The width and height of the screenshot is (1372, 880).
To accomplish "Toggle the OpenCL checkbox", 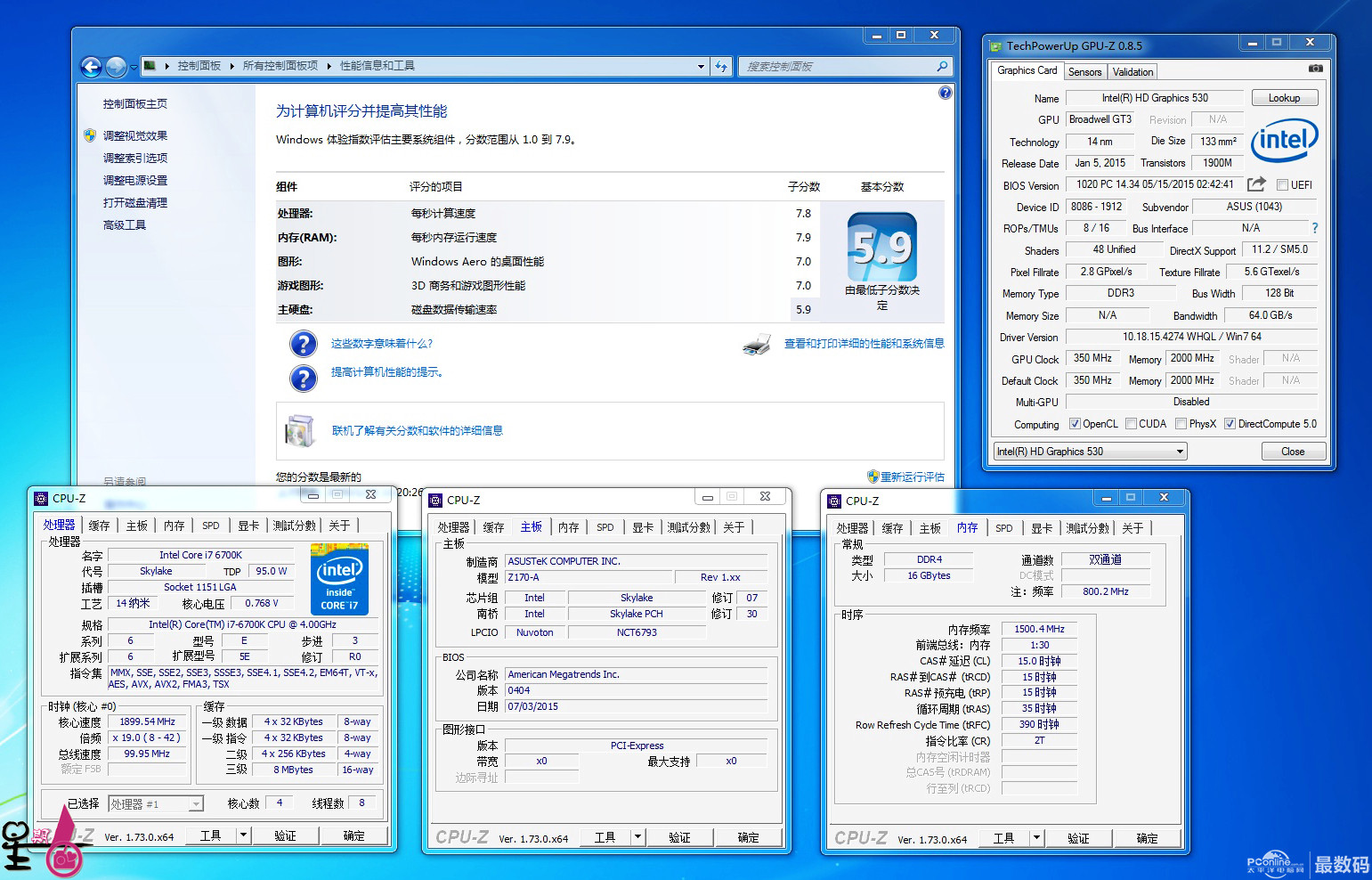I will (x=1075, y=424).
